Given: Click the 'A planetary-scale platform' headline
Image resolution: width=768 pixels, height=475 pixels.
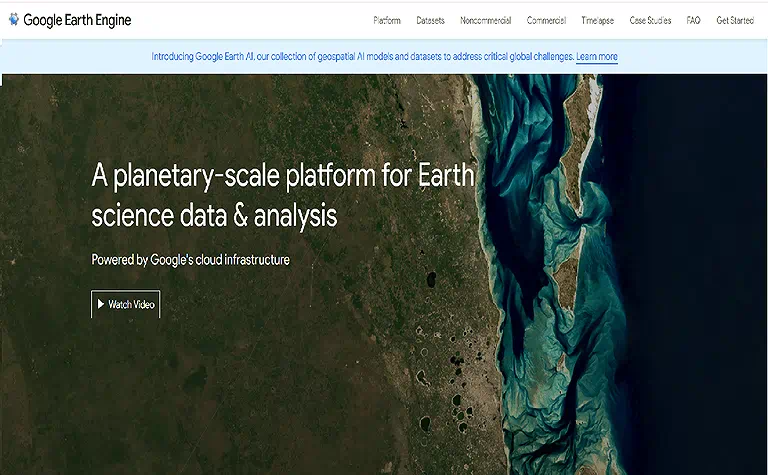Looking at the screenshot, I should coord(283,195).
